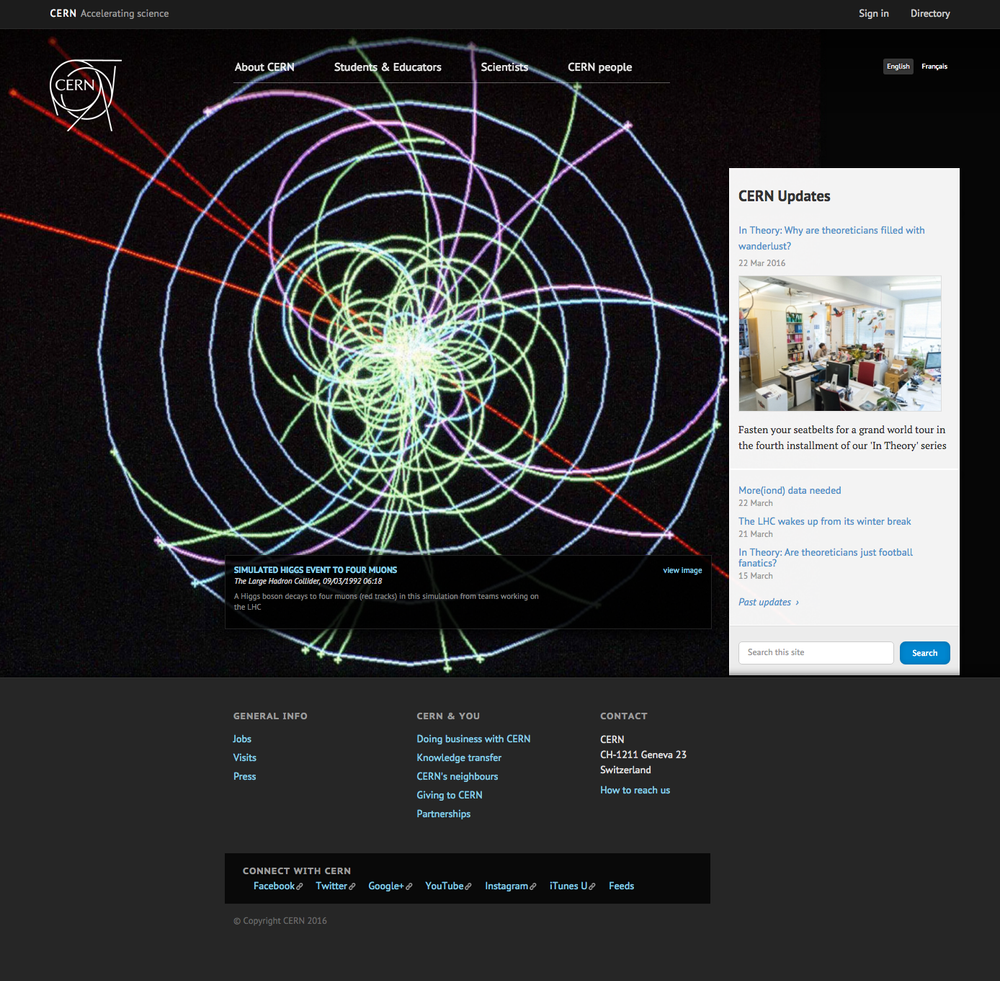Click Past updates link

click(x=768, y=601)
